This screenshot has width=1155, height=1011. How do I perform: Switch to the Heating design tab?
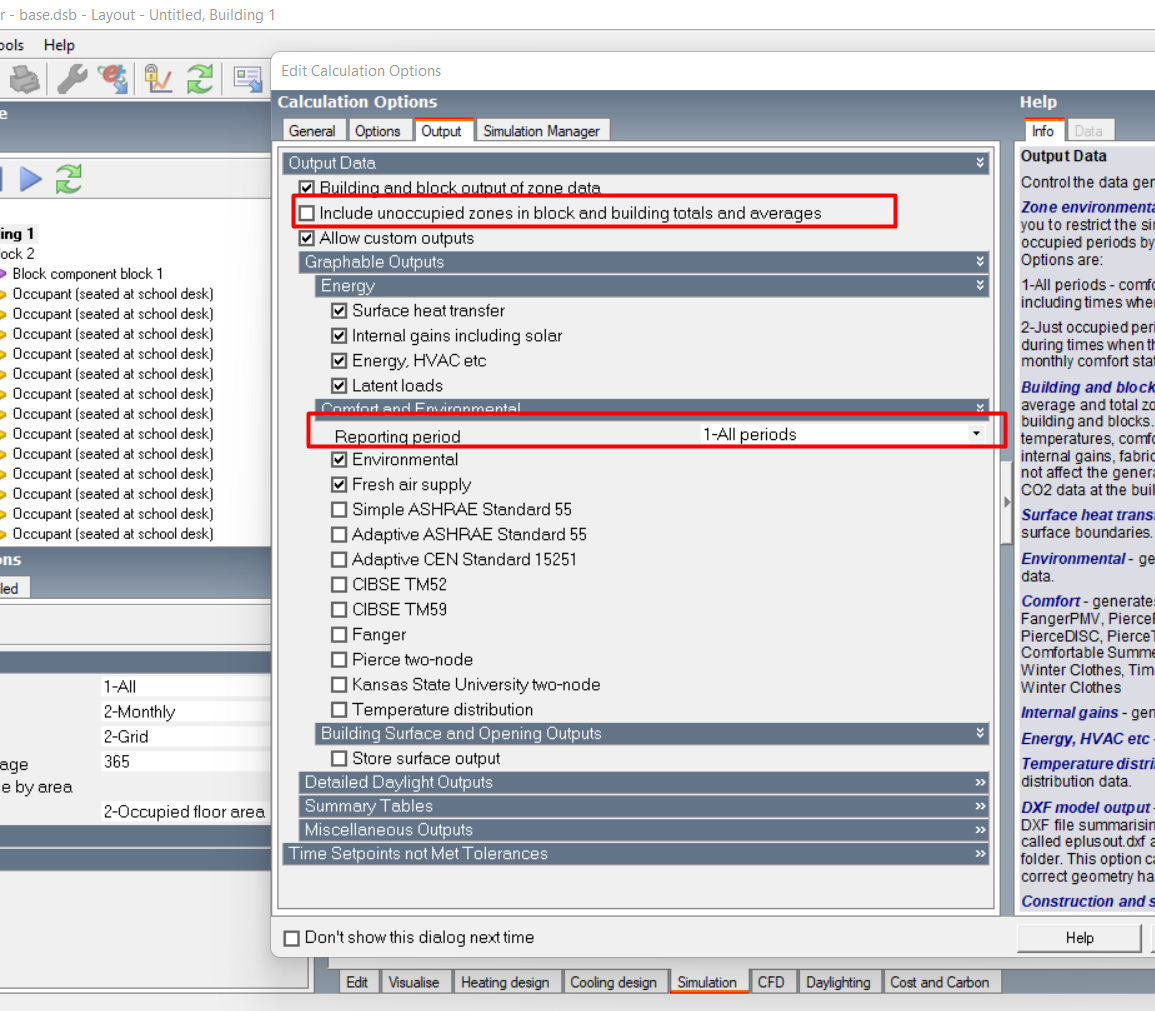[x=505, y=982]
